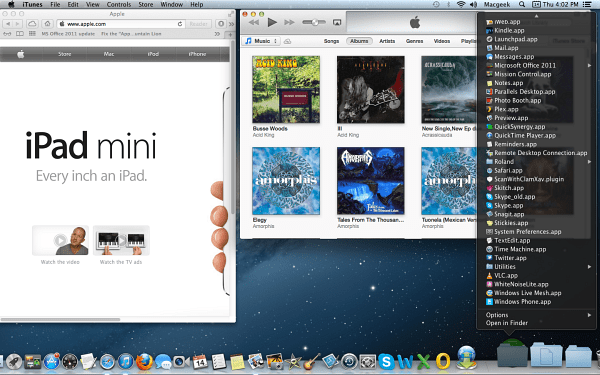Click the iTunes AirPlay icon

[337, 23]
